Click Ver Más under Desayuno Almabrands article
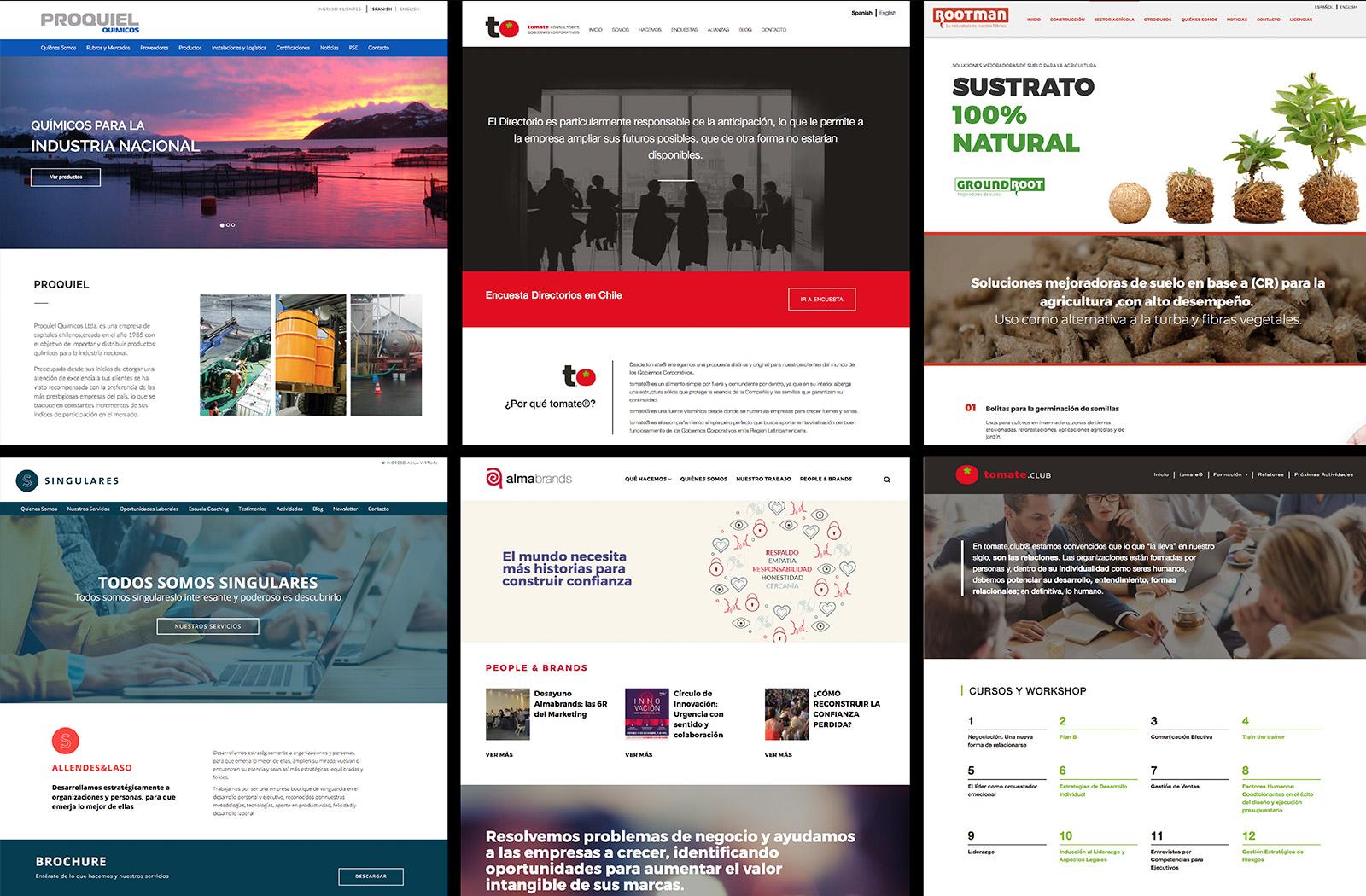Image resolution: width=1366 pixels, height=896 pixels. [499, 755]
